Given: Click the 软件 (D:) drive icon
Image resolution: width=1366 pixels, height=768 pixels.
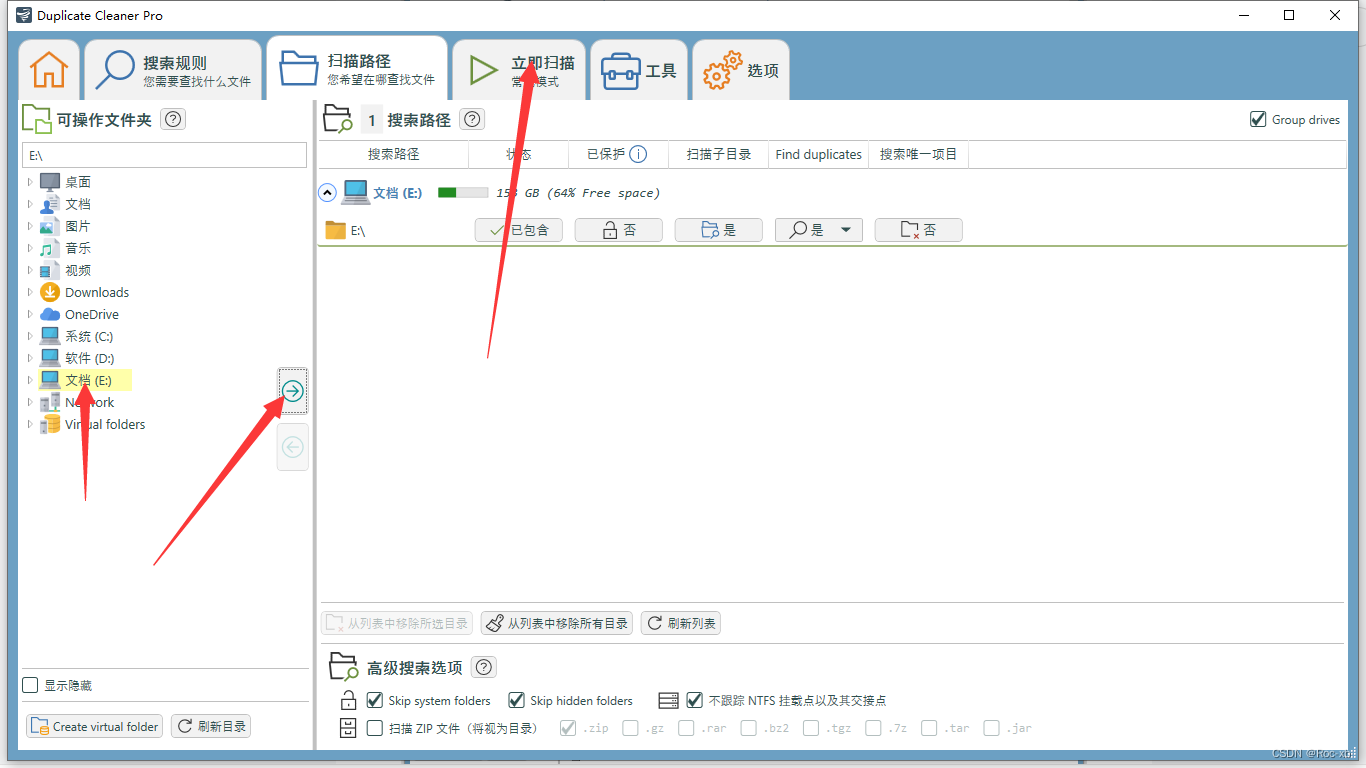Looking at the screenshot, I should (x=50, y=358).
